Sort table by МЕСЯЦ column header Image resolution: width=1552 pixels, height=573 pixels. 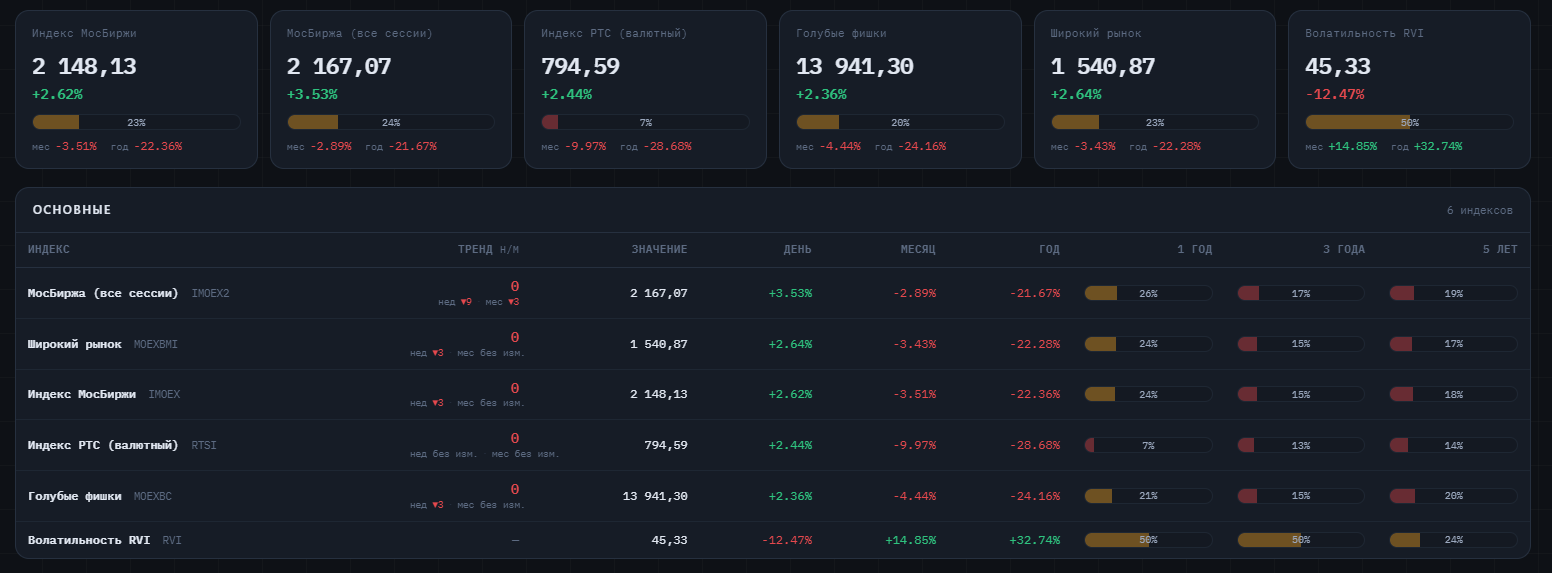918,250
